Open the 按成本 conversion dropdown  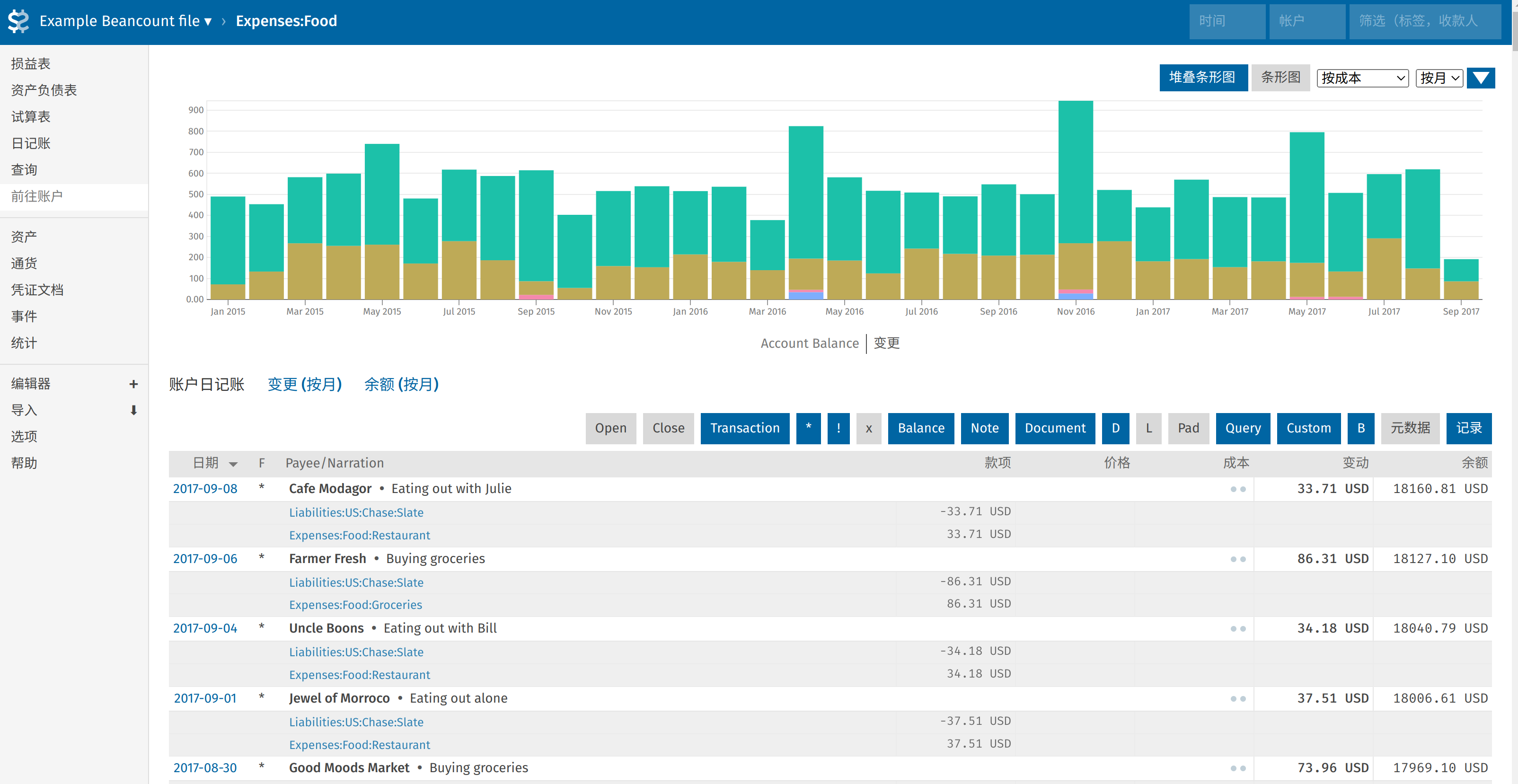point(1362,78)
